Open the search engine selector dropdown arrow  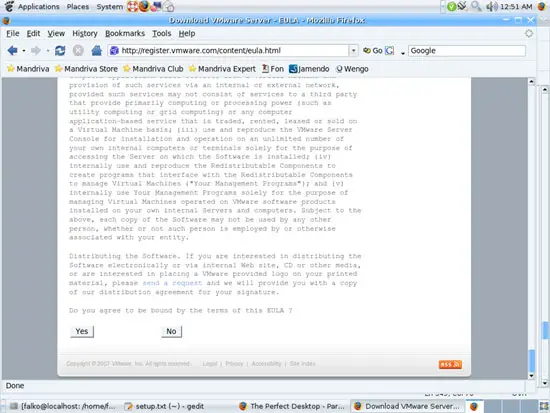(x=403, y=53)
